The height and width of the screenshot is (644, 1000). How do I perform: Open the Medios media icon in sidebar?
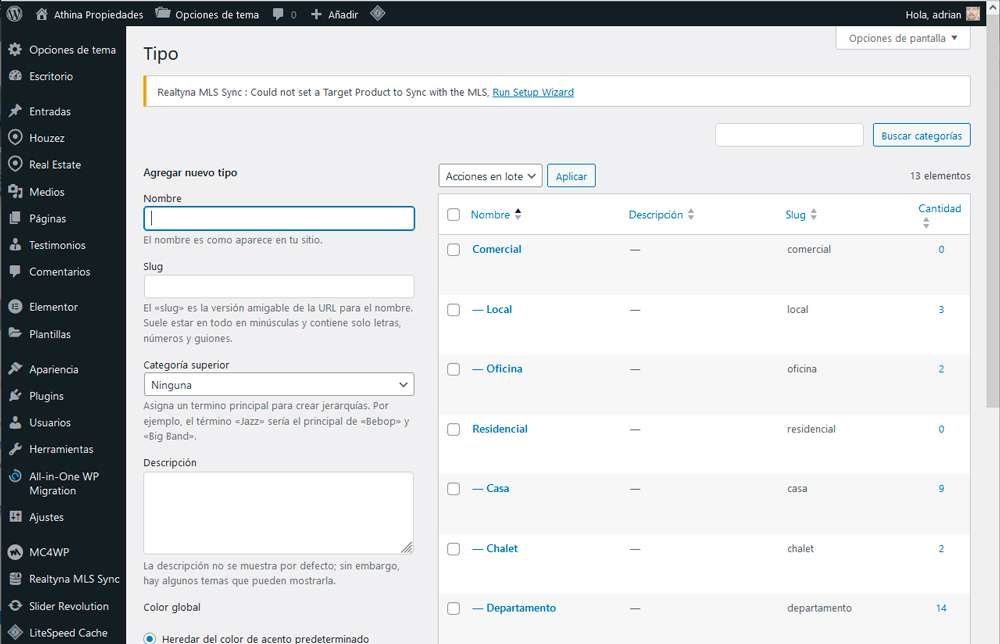(x=15, y=191)
